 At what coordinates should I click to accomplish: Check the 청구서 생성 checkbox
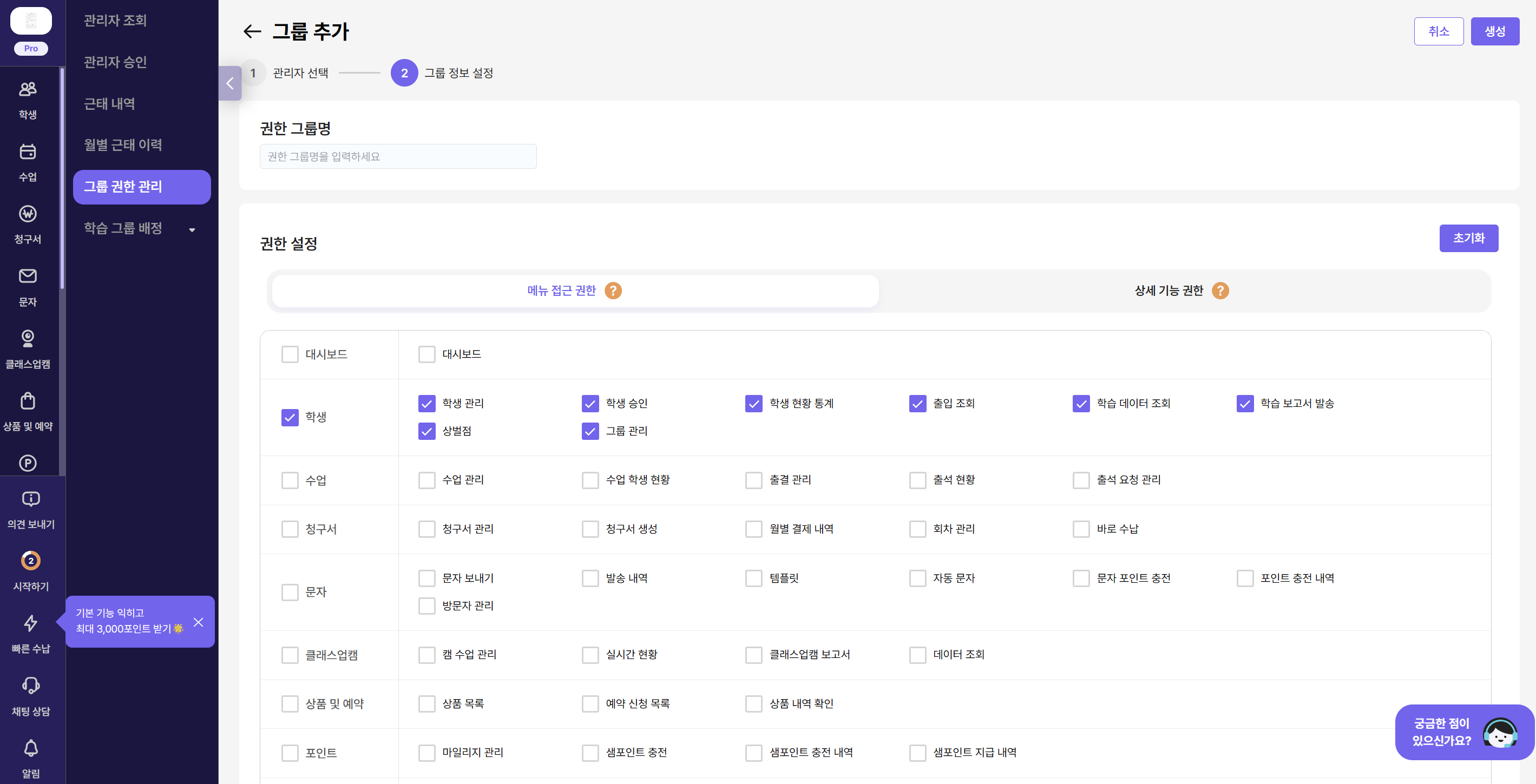point(590,529)
